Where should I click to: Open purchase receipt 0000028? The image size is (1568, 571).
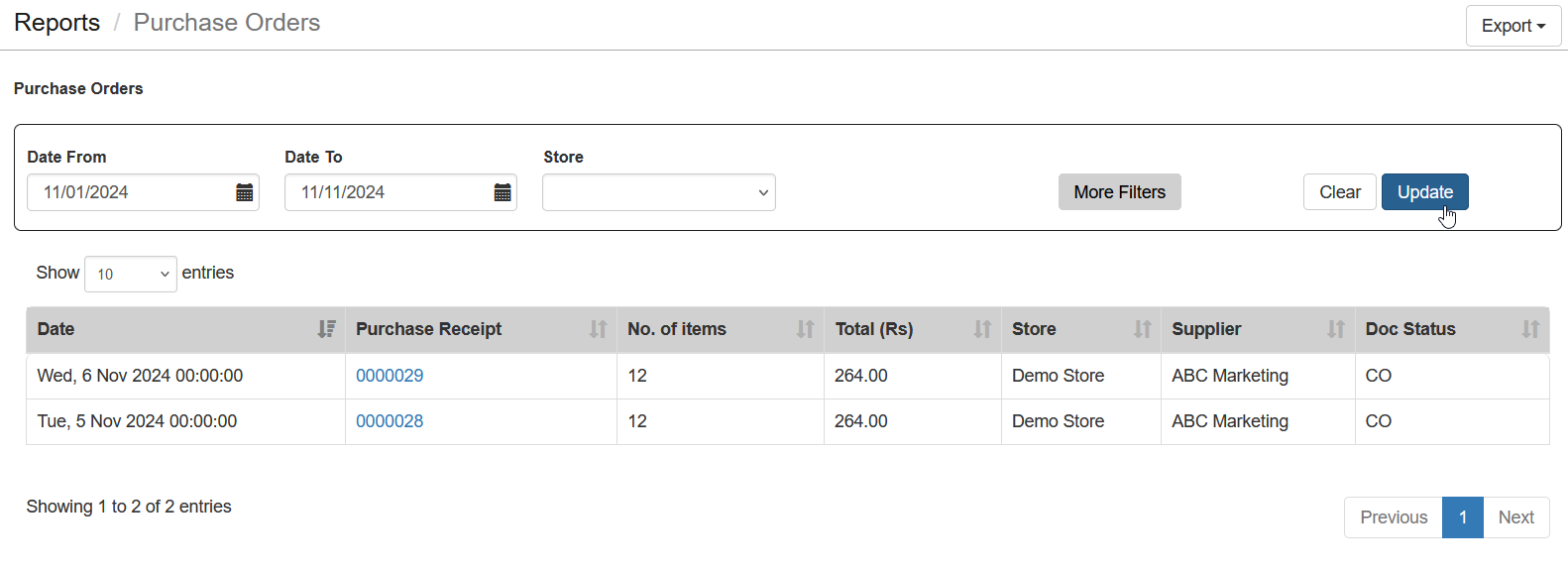pos(390,421)
